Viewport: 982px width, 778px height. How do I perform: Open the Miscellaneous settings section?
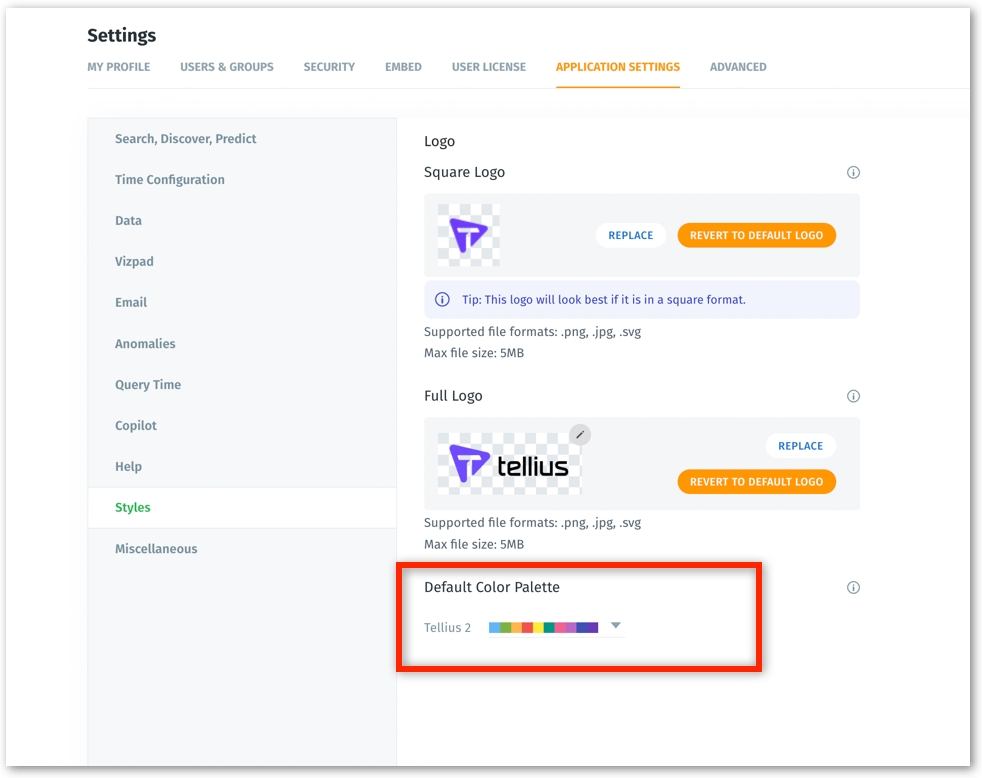[x=156, y=549]
